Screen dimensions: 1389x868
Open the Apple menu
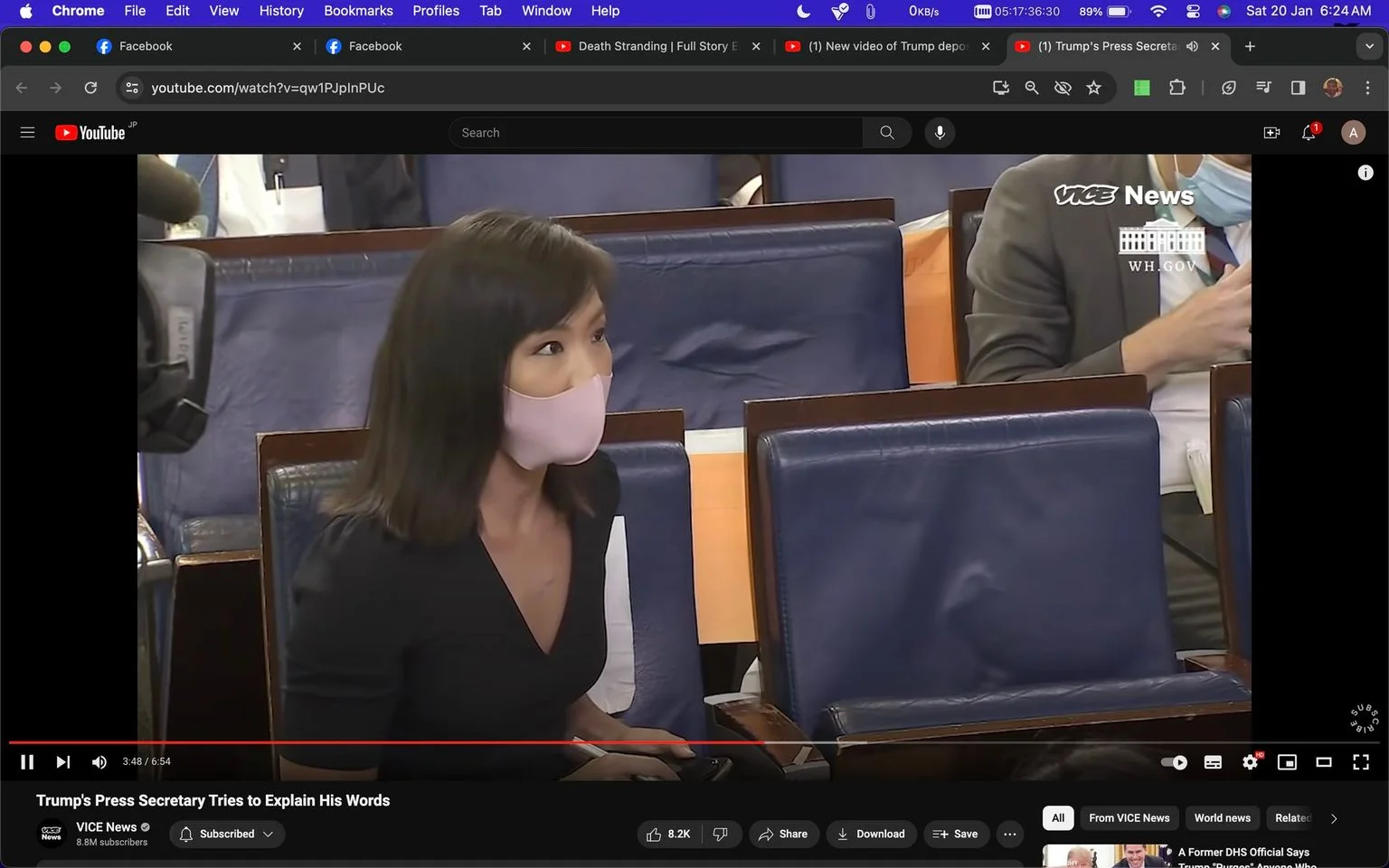[25, 11]
